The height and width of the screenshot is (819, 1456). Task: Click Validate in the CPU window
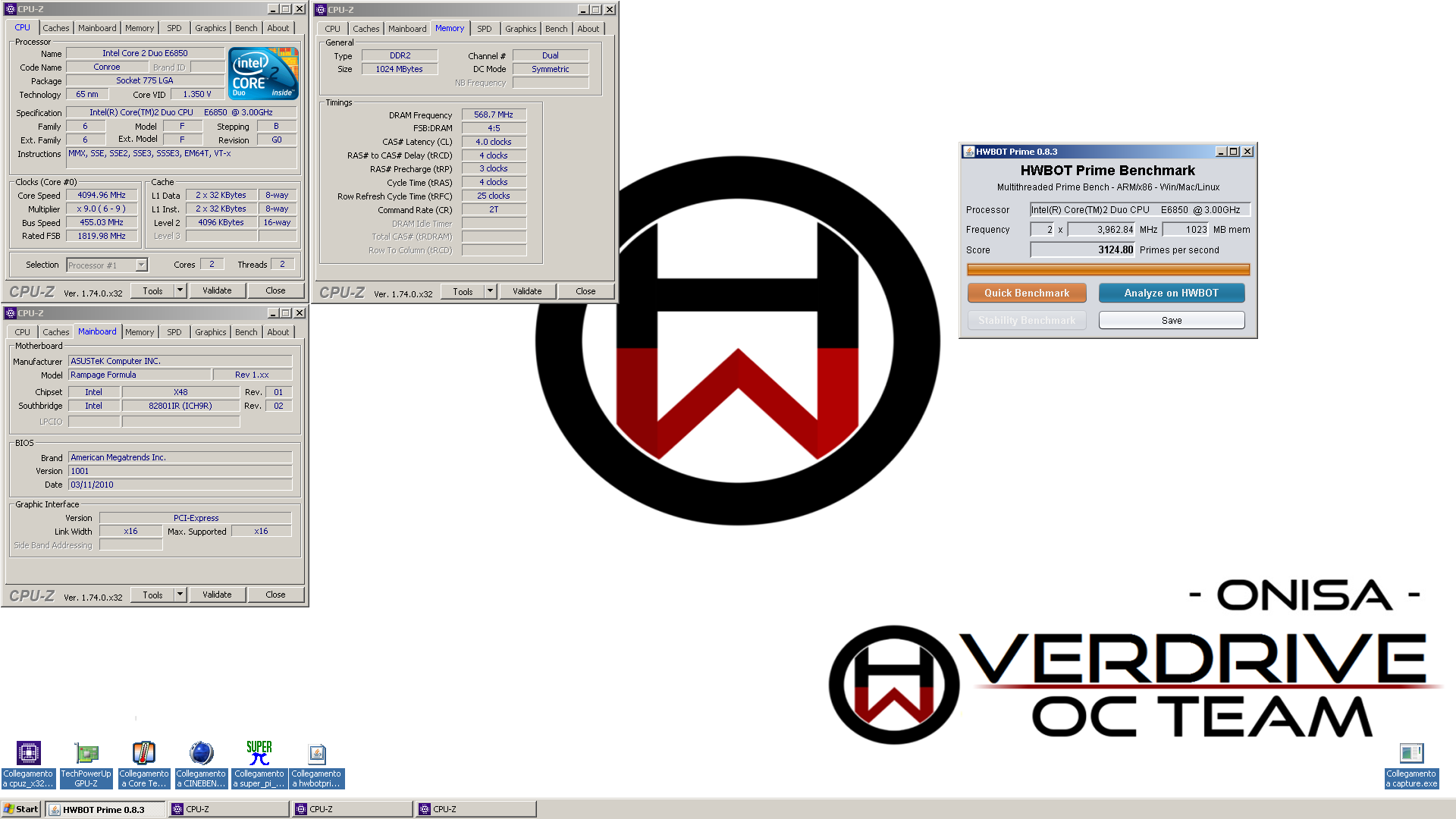tap(217, 290)
